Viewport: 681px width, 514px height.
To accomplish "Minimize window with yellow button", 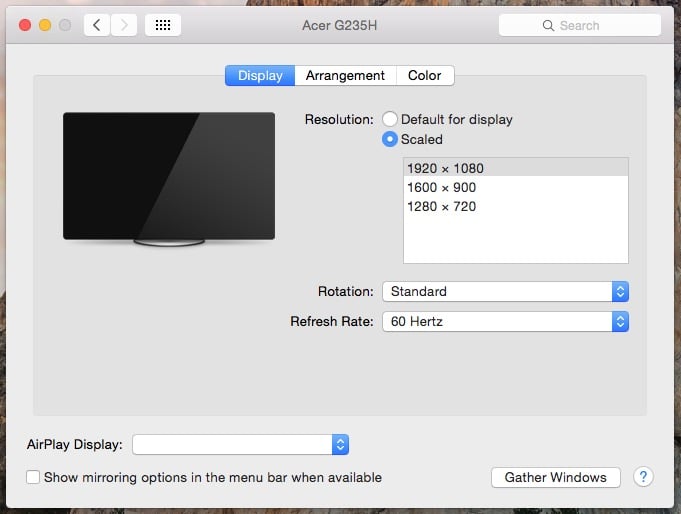I will click(45, 25).
